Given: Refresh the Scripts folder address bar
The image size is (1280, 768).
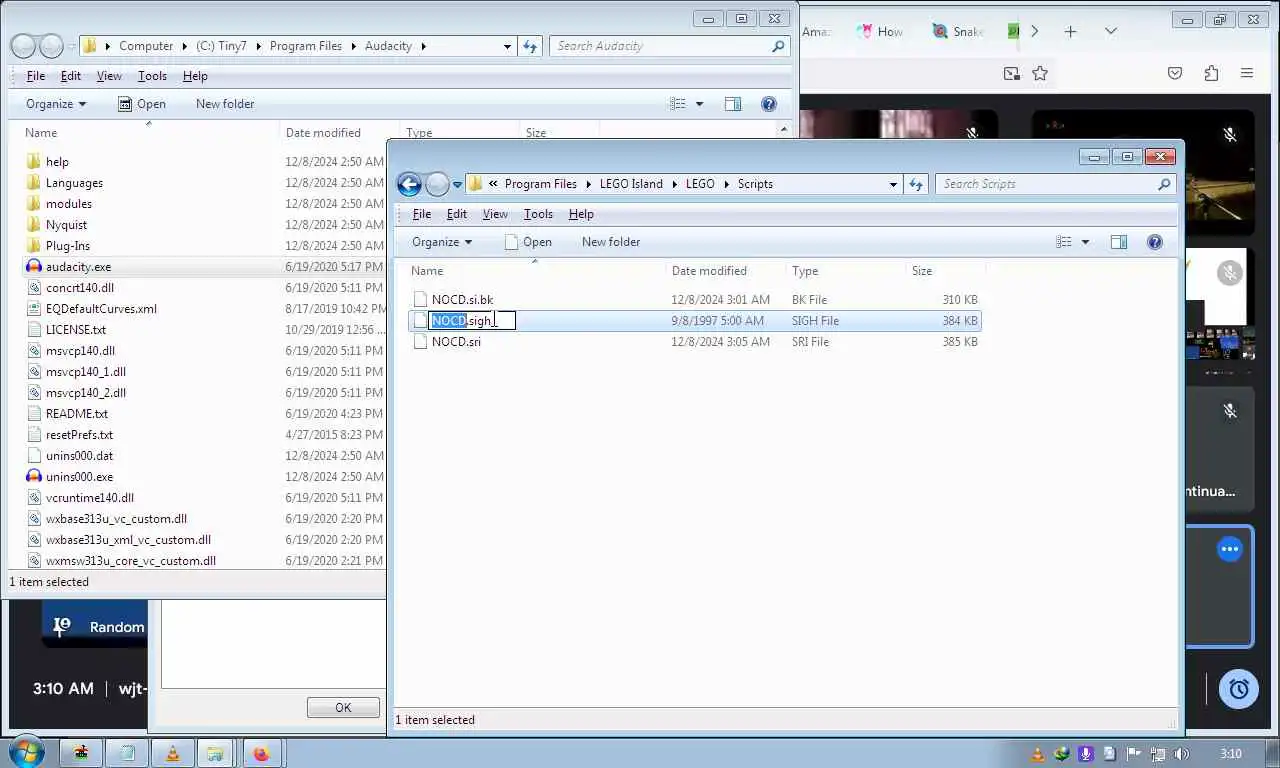Looking at the screenshot, I should 916,184.
